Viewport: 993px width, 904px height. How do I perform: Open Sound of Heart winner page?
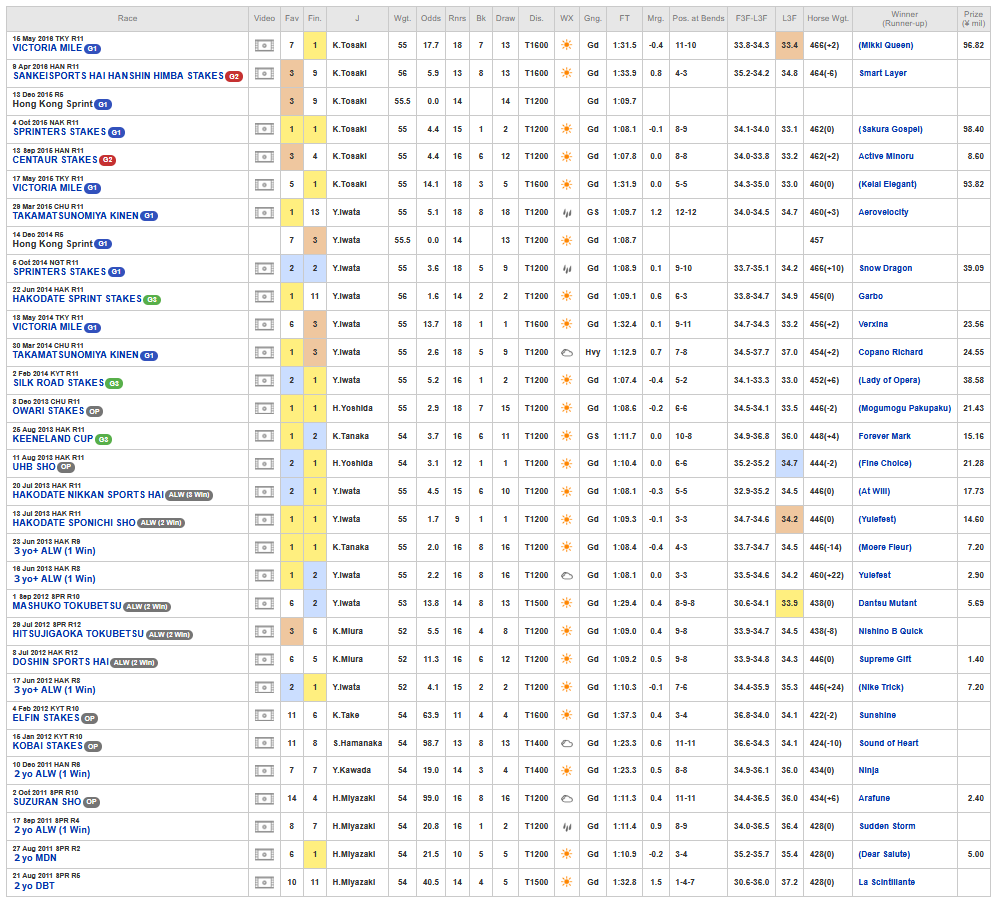(889, 744)
